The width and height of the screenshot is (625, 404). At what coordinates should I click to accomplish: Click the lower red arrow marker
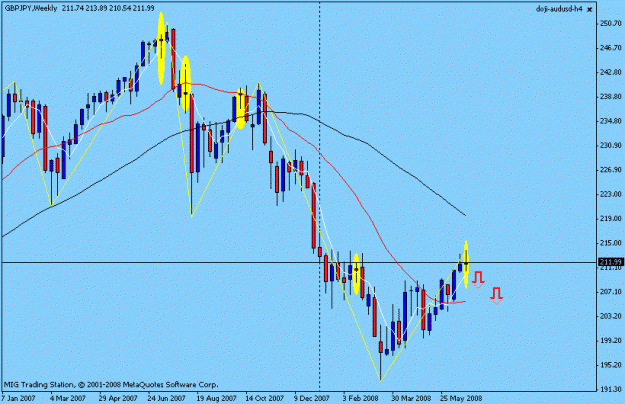click(496, 296)
